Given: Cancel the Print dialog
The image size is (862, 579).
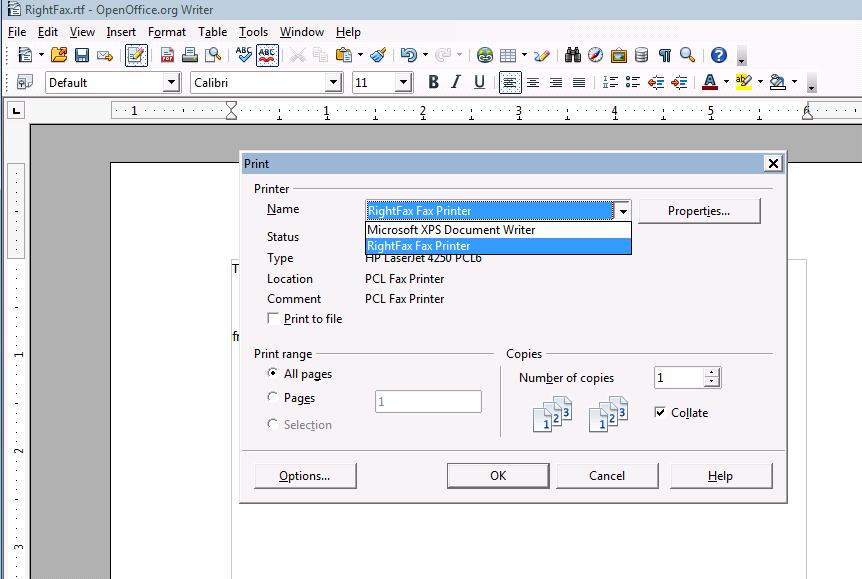Looking at the screenshot, I should tap(607, 476).
